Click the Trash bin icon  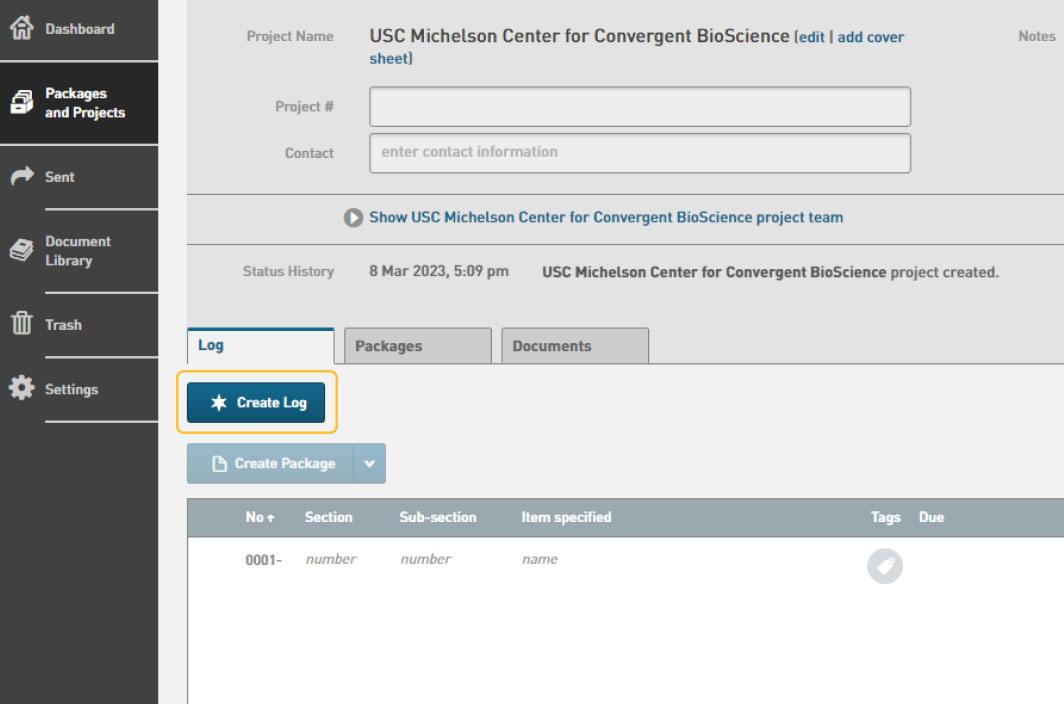click(x=21, y=325)
